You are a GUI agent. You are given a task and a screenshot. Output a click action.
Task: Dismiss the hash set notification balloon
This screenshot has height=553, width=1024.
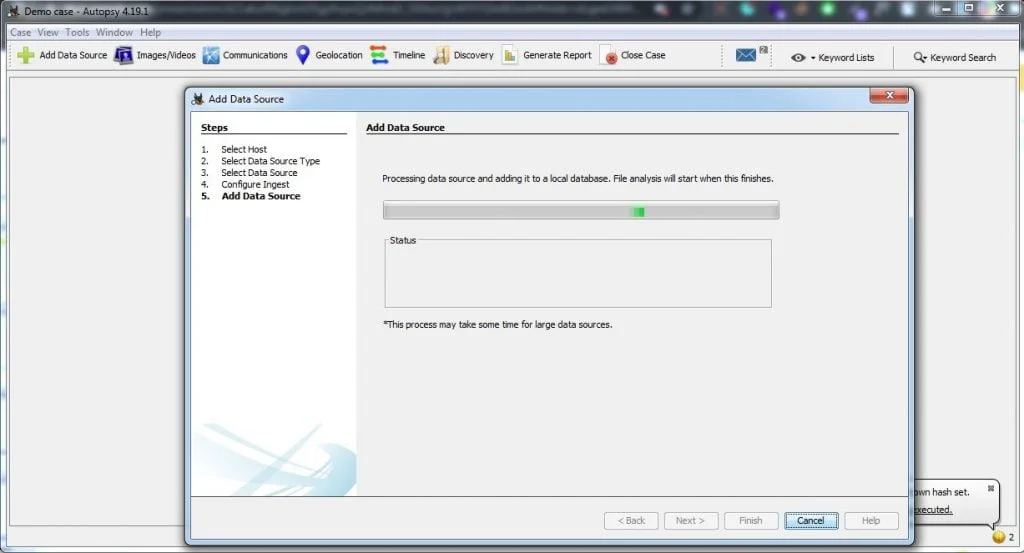point(991,488)
